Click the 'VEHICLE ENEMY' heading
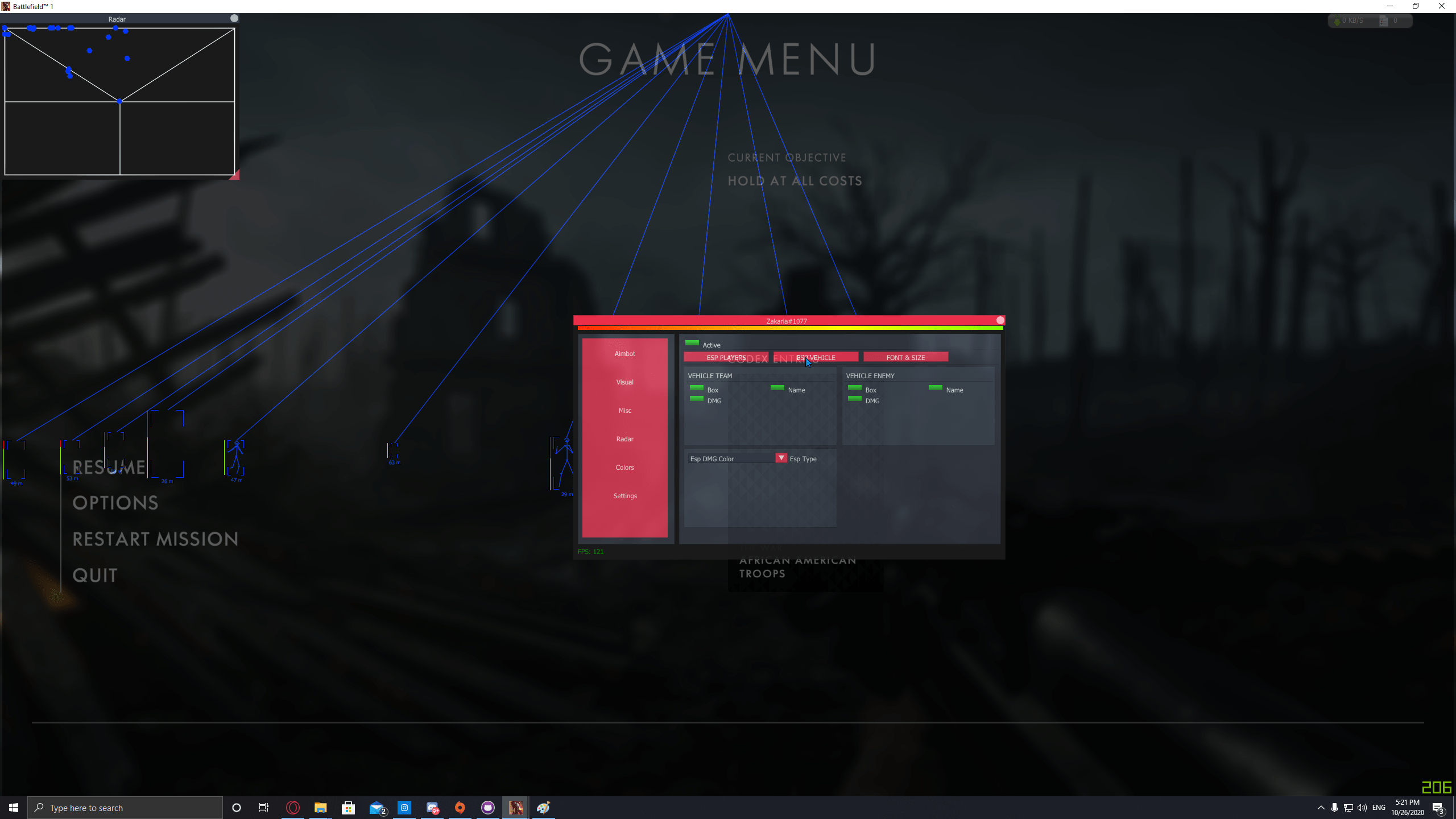The image size is (1456, 819). click(x=870, y=376)
